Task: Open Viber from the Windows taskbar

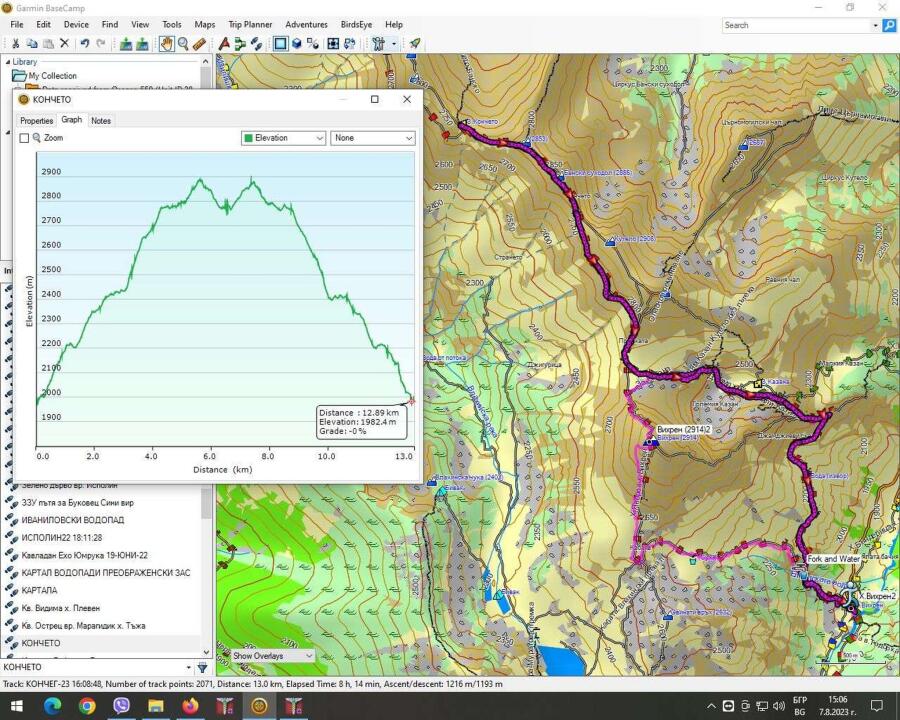Action: tap(122, 705)
